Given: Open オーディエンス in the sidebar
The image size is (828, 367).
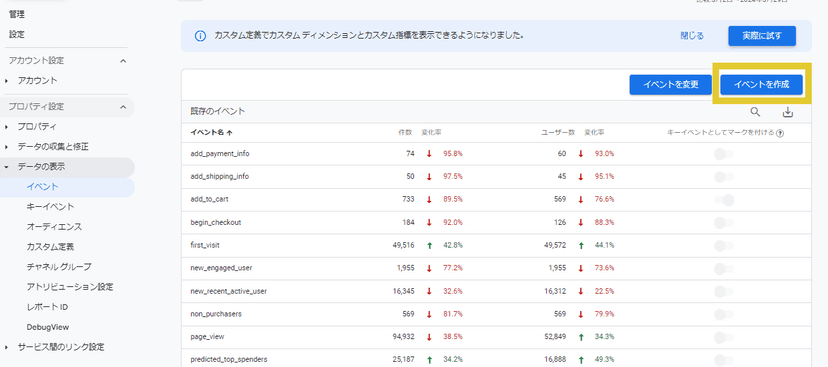Looking at the screenshot, I should tap(54, 227).
